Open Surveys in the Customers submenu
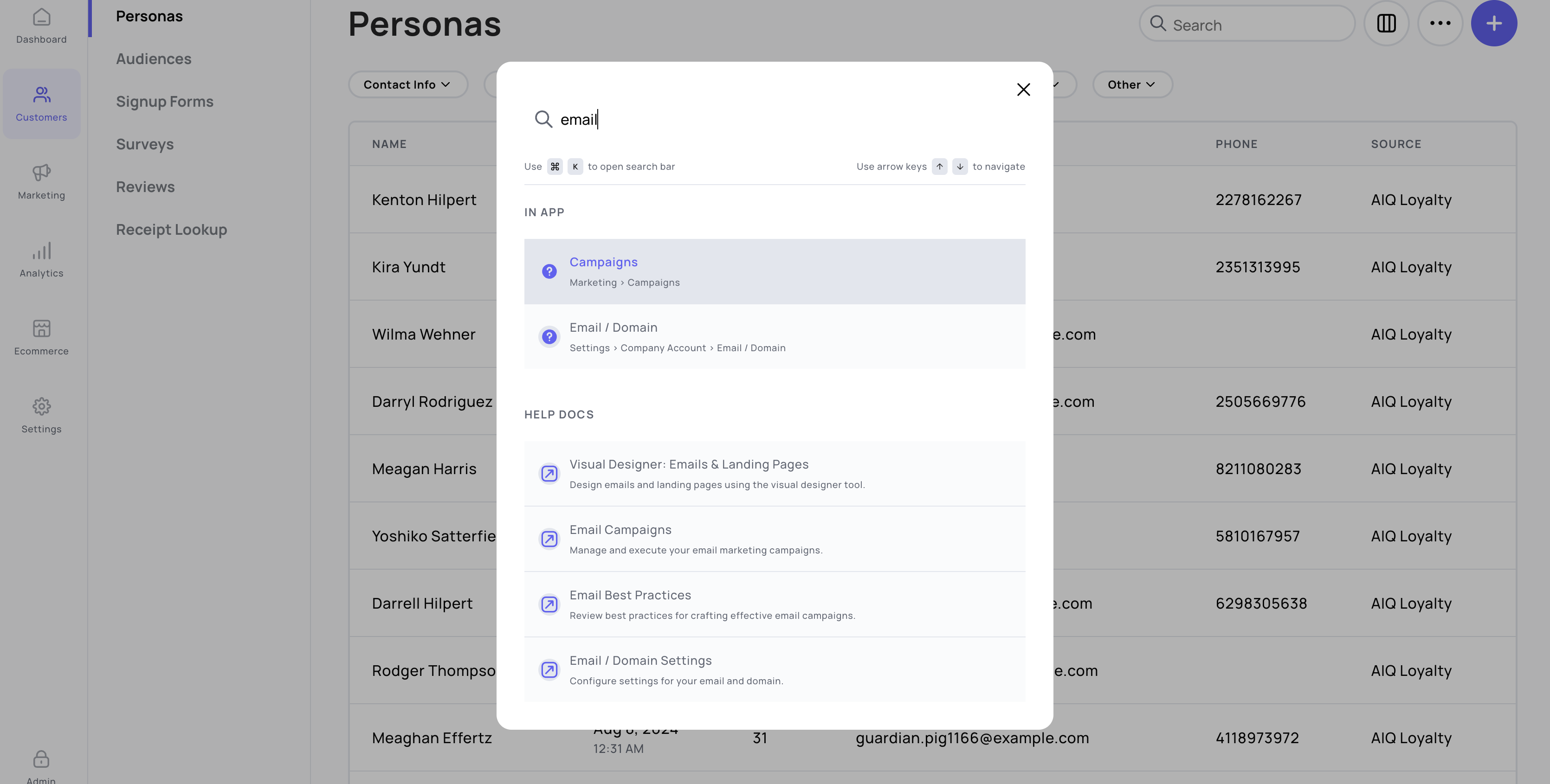The image size is (1550, 784). point(144,144)
